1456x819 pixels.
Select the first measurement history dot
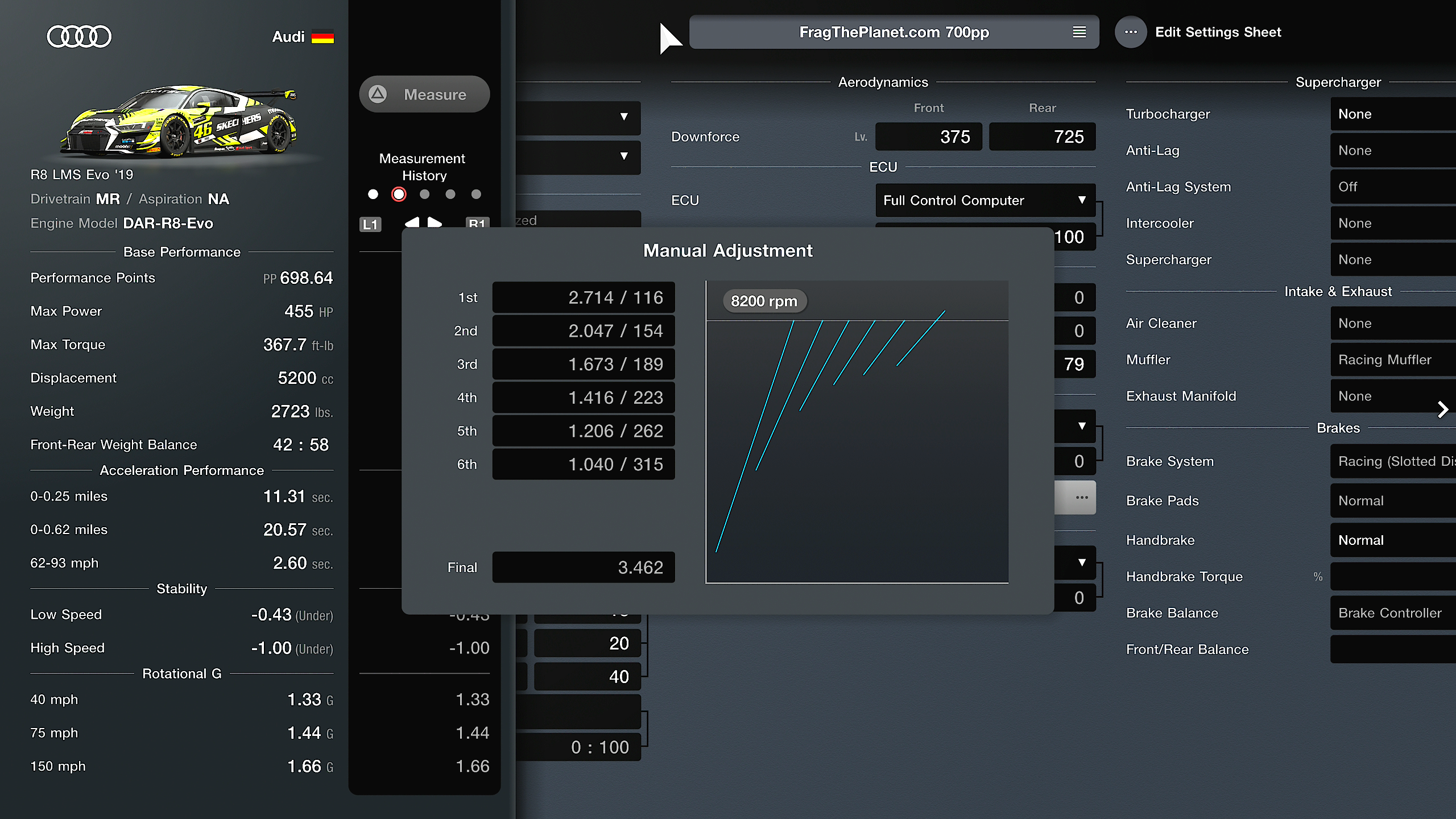tap(373, 195)
